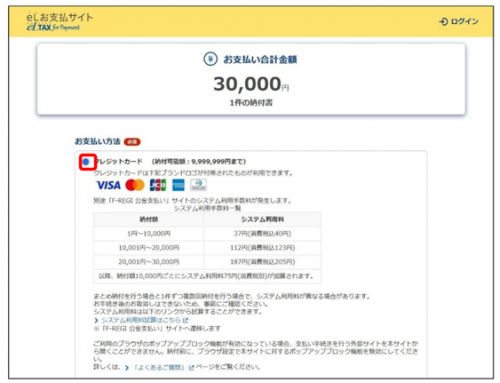500x383 pixels.
Task: Click the 必須 badge next to お支払い方法
Action: tap(132, 142)
